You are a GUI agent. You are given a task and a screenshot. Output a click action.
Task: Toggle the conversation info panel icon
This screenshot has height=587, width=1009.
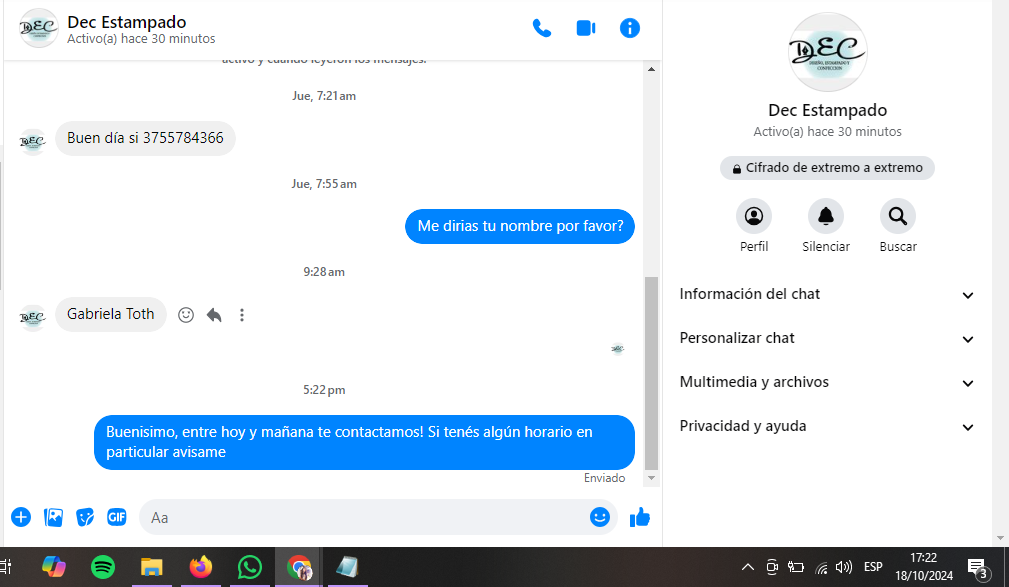click(629, 28)
